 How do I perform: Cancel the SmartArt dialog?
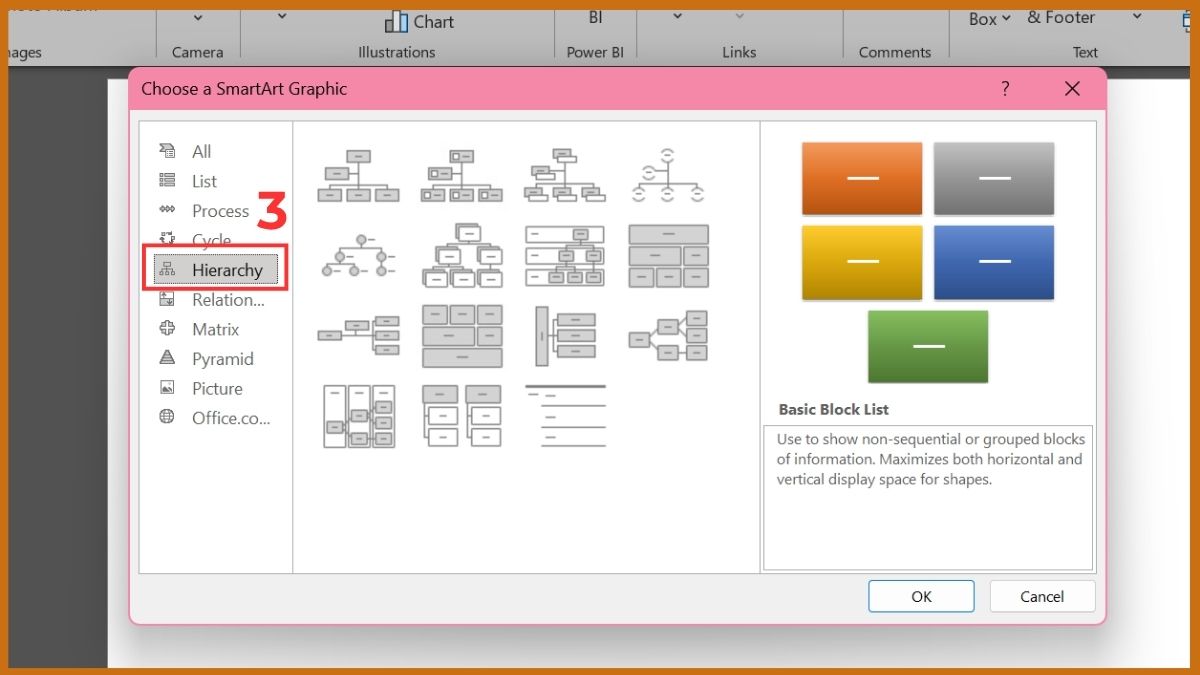(x=1042, y=597)
